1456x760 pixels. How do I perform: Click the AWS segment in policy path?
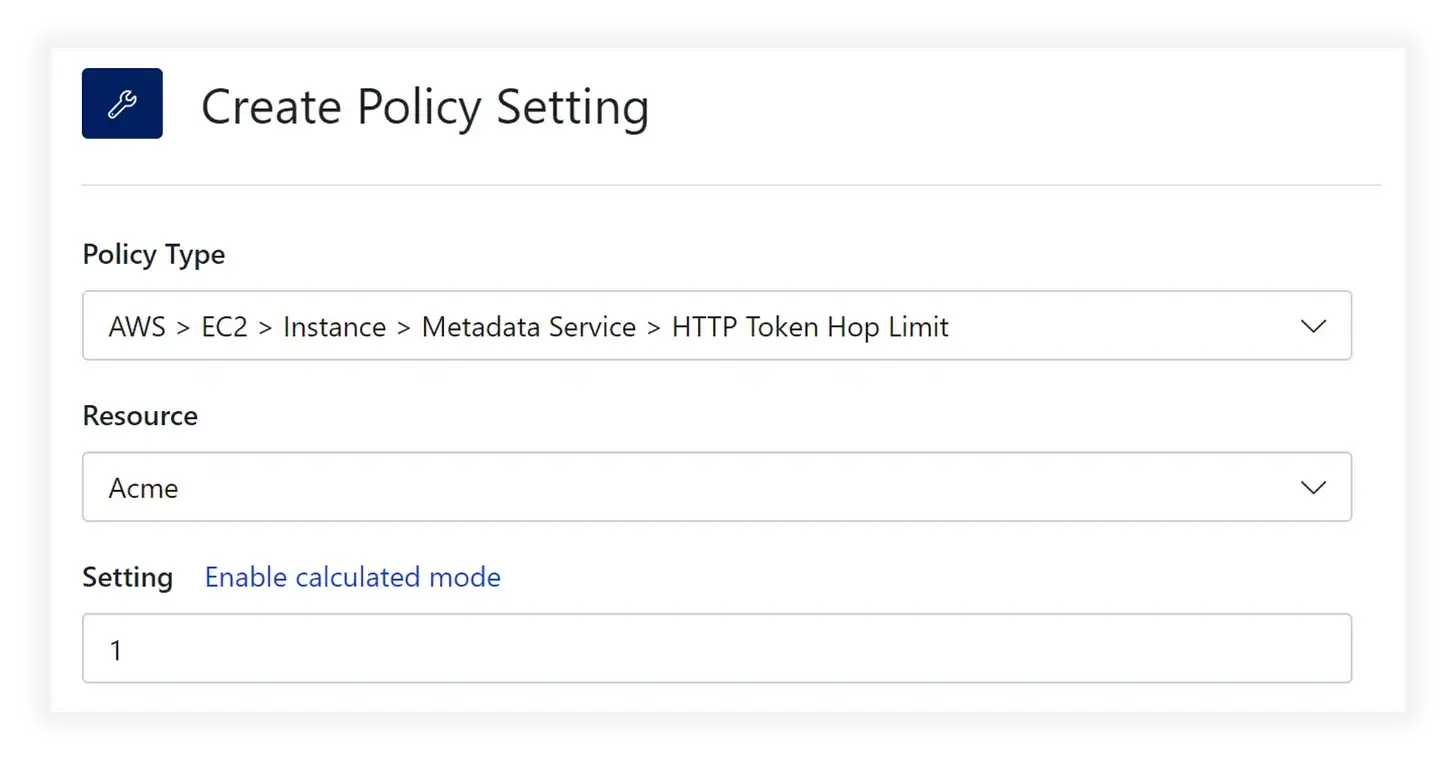coord(137,327)
